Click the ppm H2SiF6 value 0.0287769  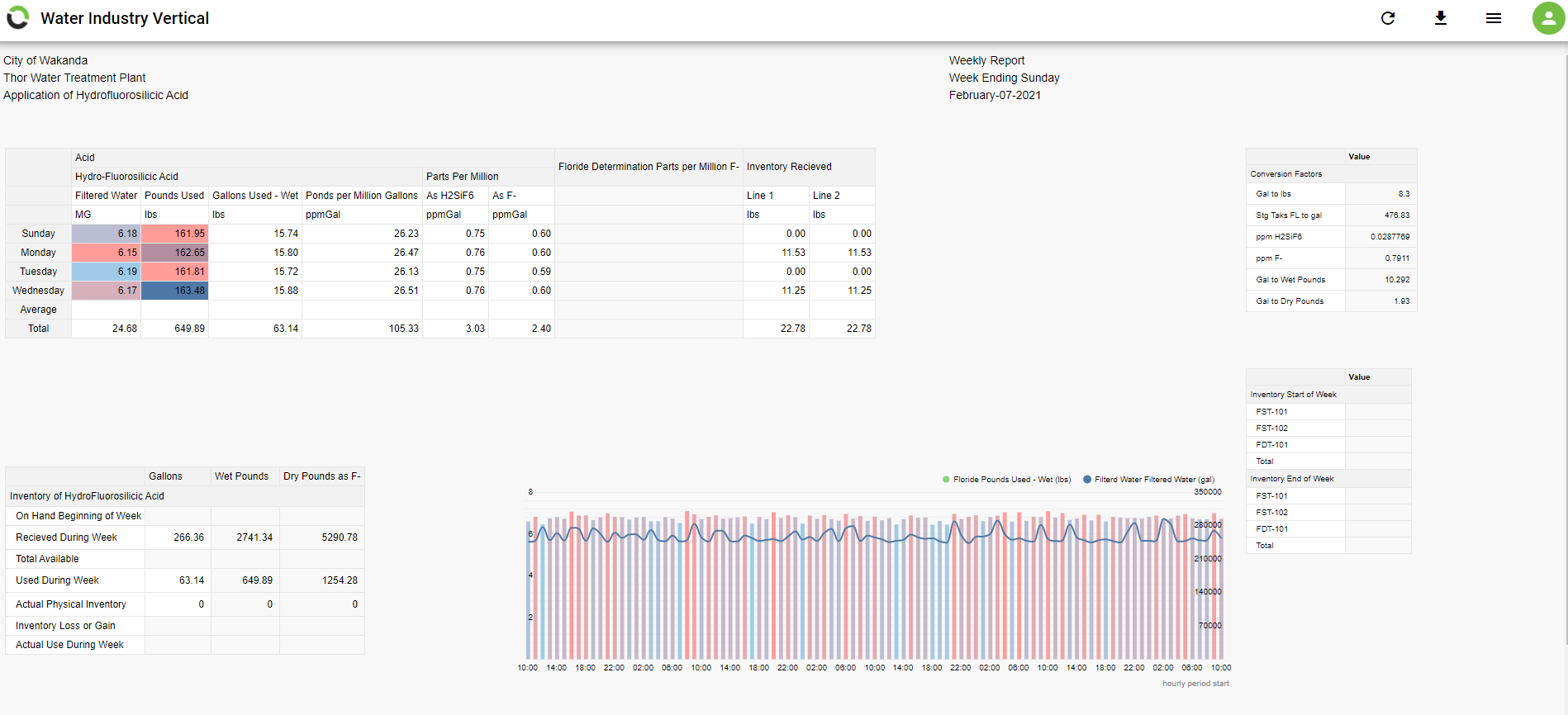tap(1380, 237)
